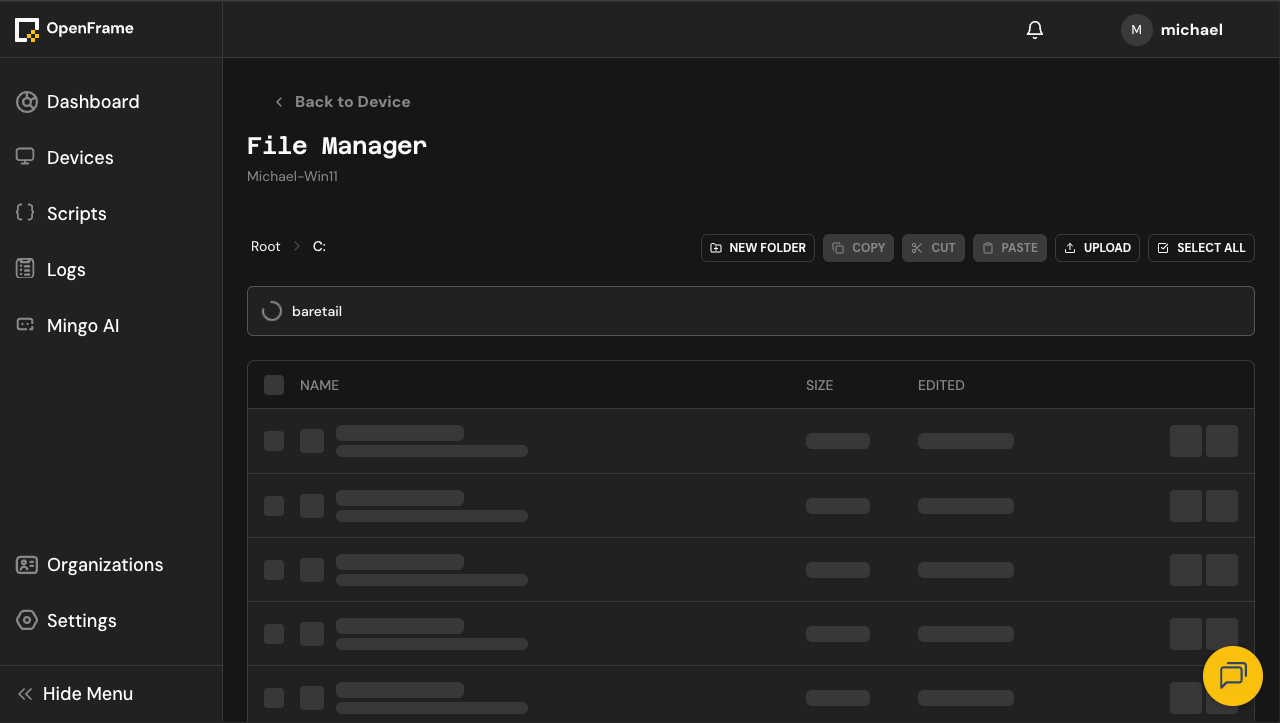Create a folder with New Folder
1280x723 pixels.
pos(758,248)
